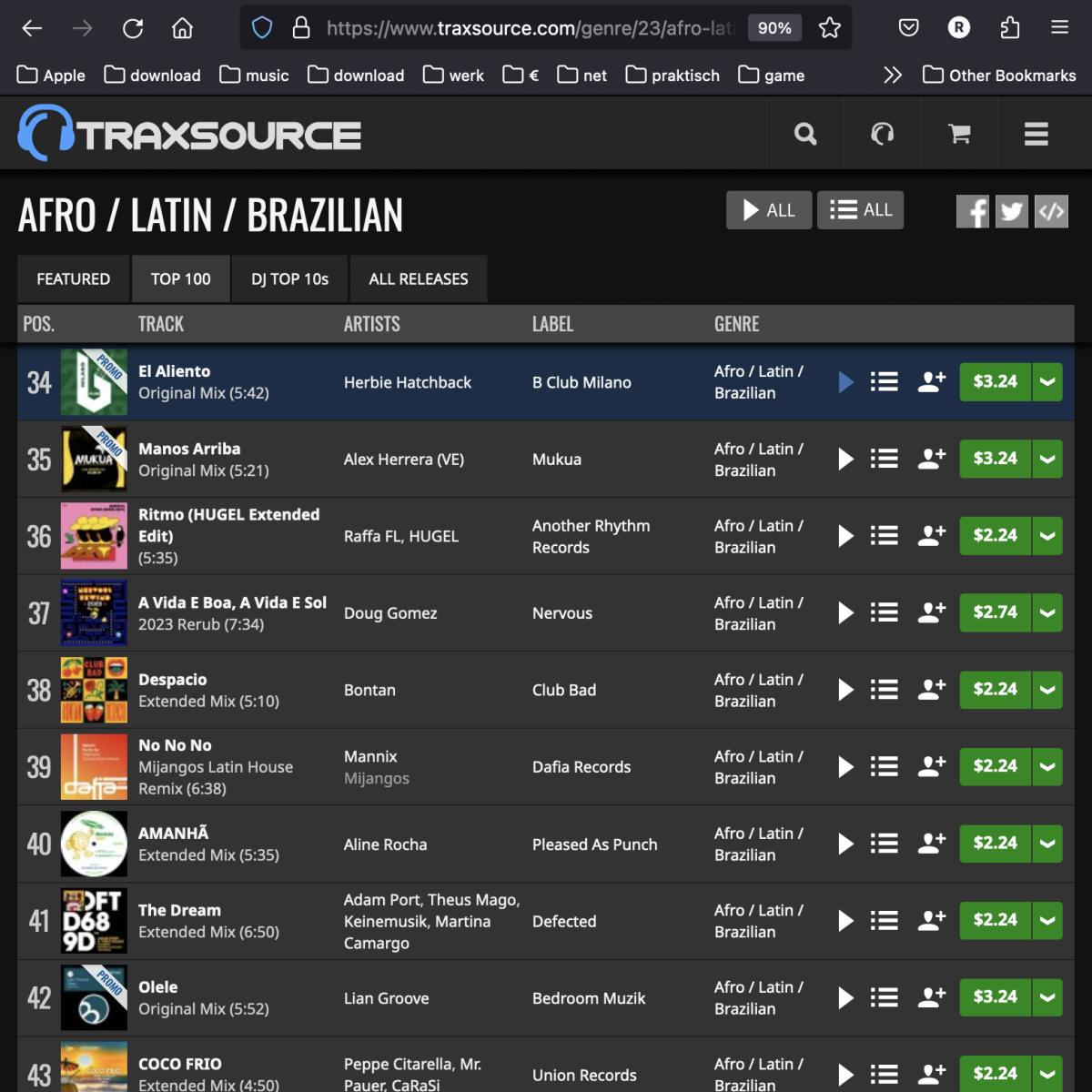Expand buy options for No No No
1092x1092 pixels.
tap(1047, 766)
